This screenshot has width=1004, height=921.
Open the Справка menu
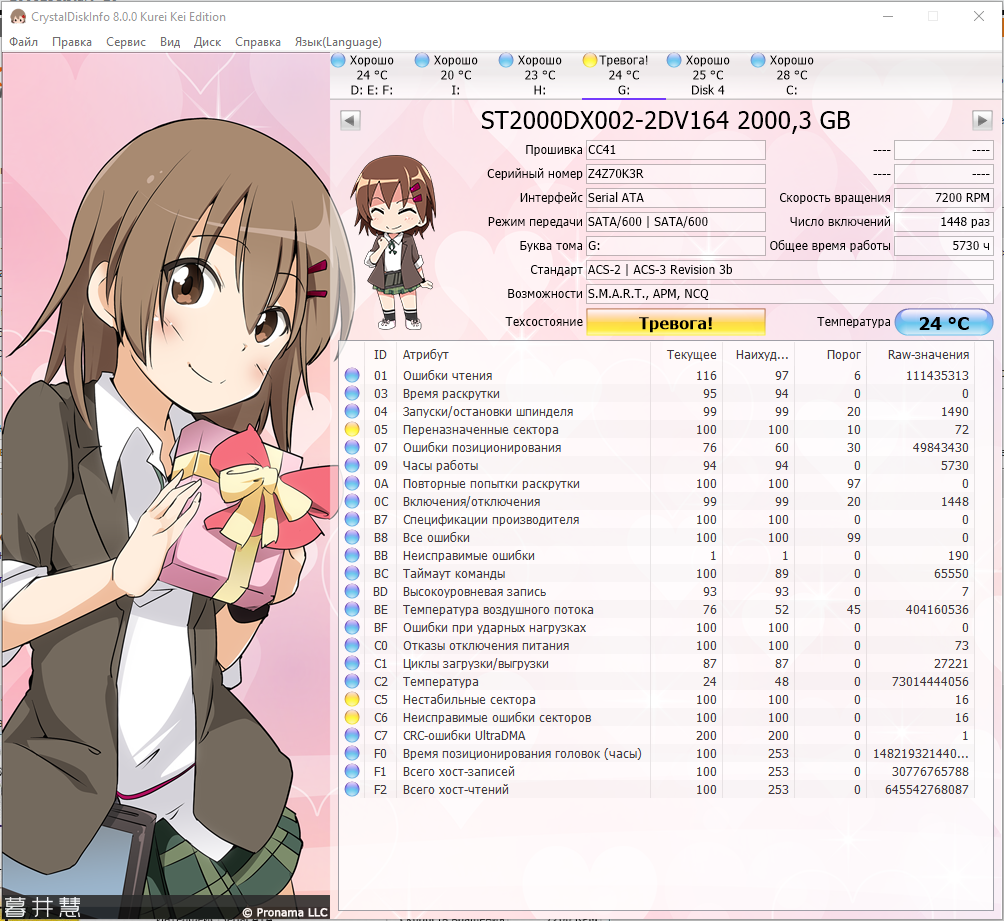pyautogui.click(x=257, y=42)
